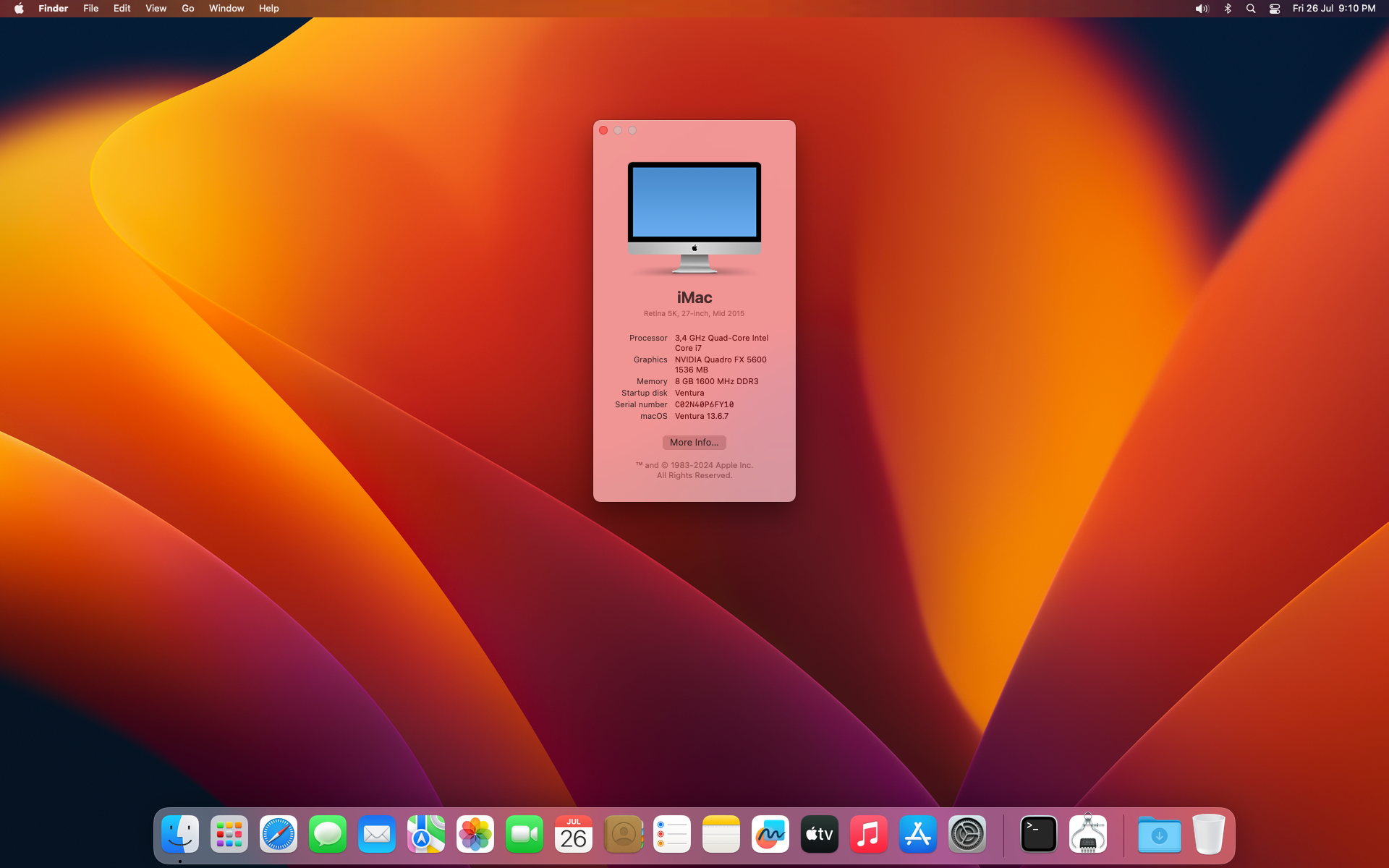Image resolution: width=1389 pixels, height=868 pixels.
Task: Open the Window menu
Action: point(226,9)
